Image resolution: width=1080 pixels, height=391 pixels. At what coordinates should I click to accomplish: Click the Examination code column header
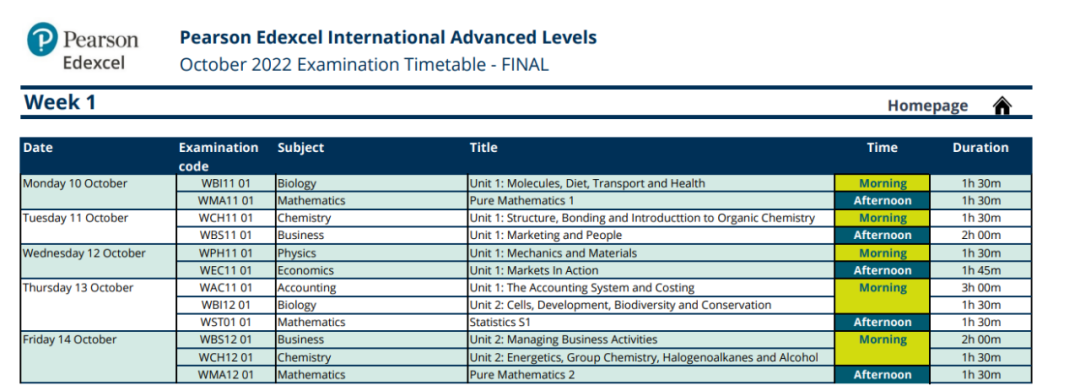(218, 157)
